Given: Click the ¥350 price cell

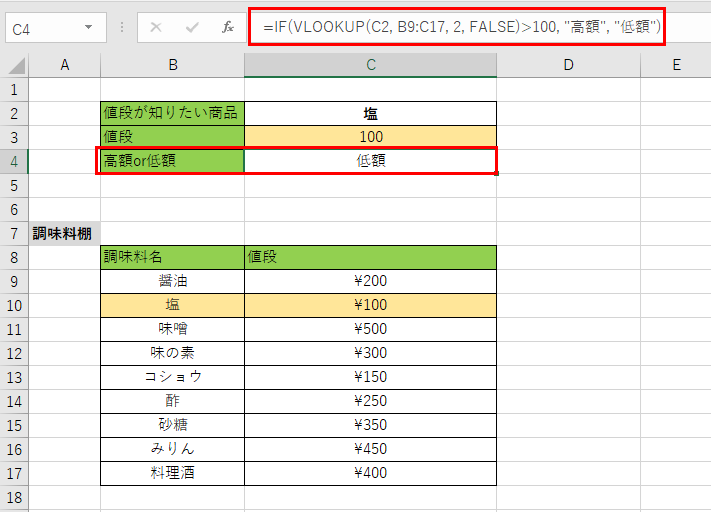Looking at the screenshot, I should coord(370,425).
